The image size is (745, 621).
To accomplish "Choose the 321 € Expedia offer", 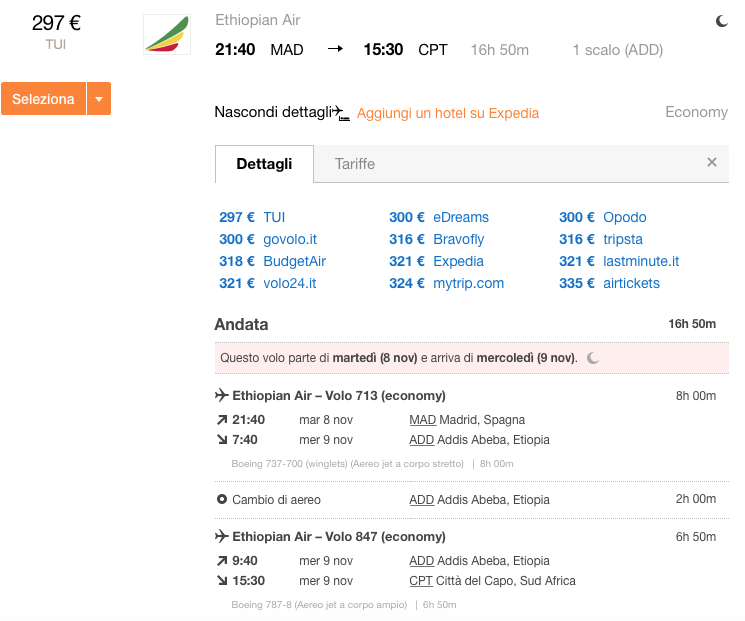I will coord(436,261).
